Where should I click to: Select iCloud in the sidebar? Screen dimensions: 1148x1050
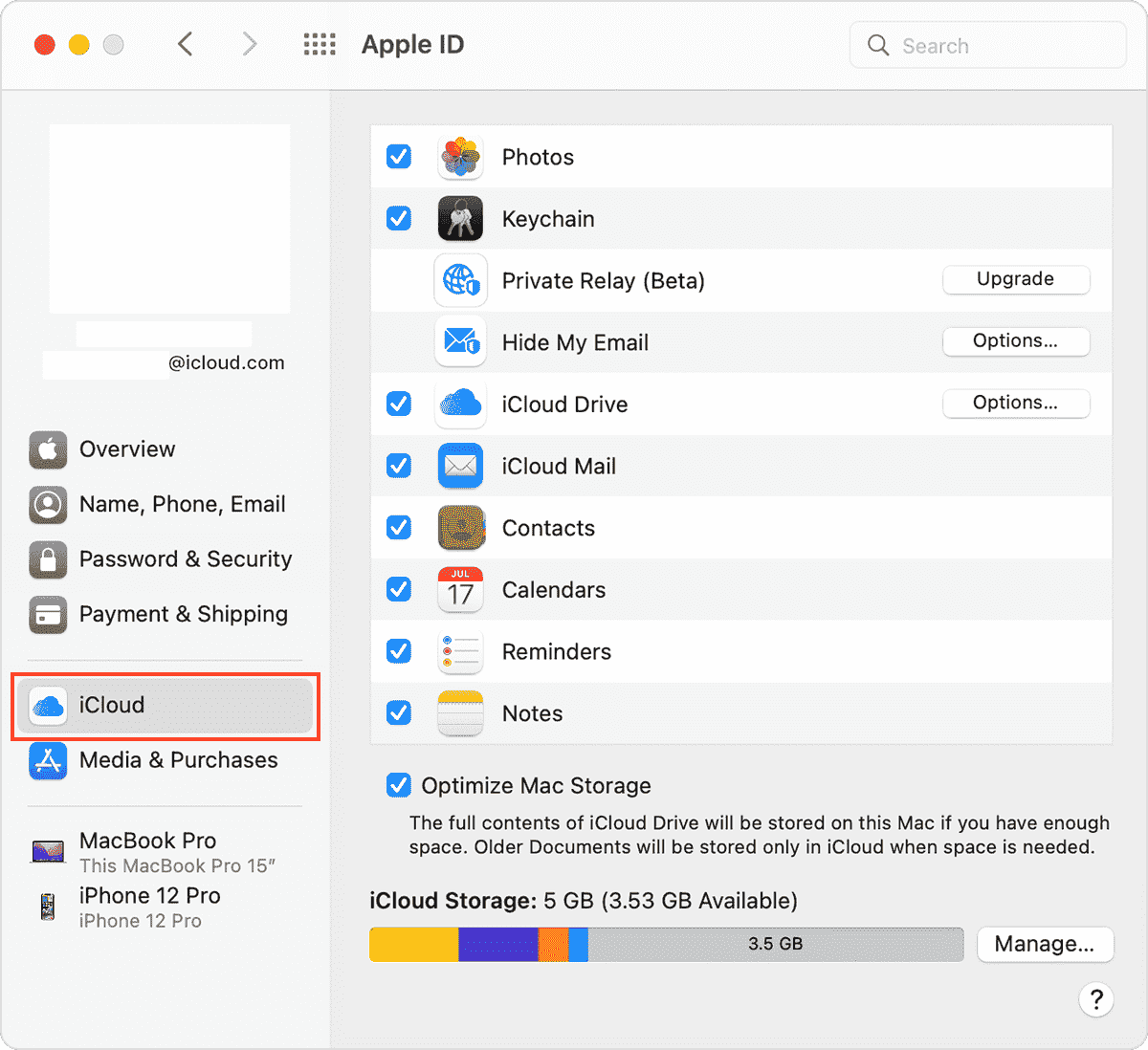click(x=165, y=706)
